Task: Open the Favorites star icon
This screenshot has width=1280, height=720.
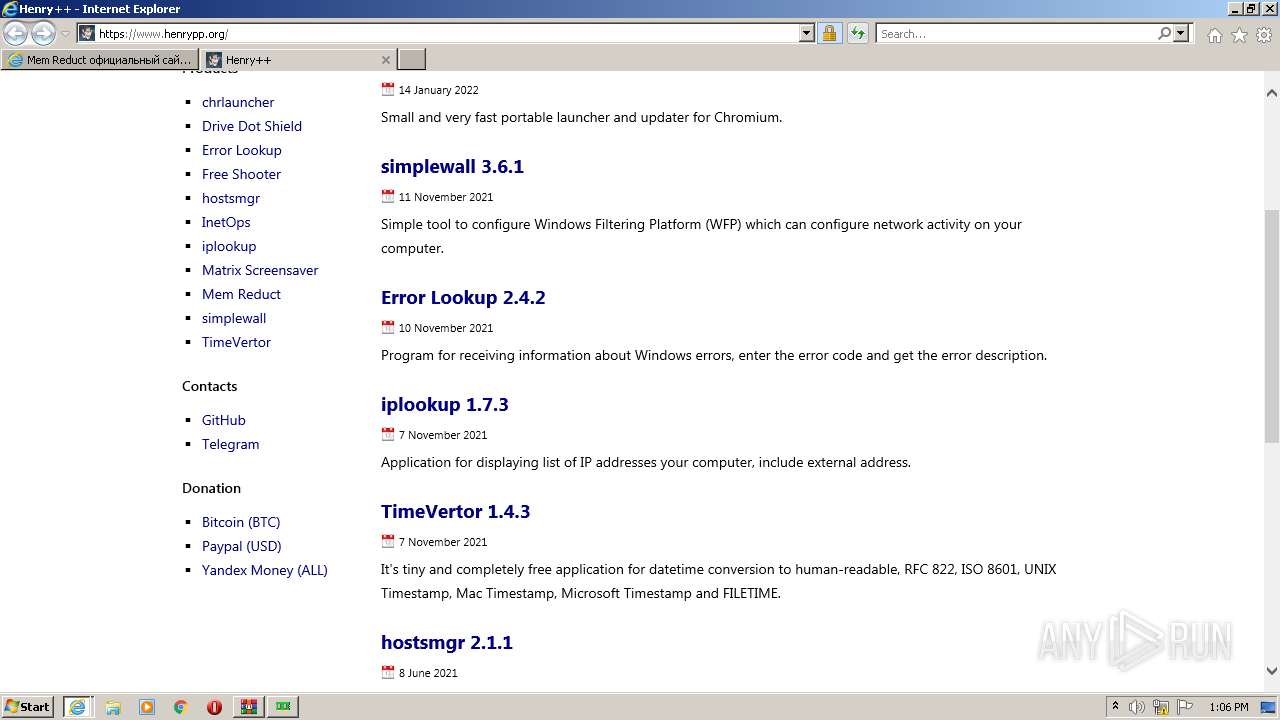Action: 1239,35
